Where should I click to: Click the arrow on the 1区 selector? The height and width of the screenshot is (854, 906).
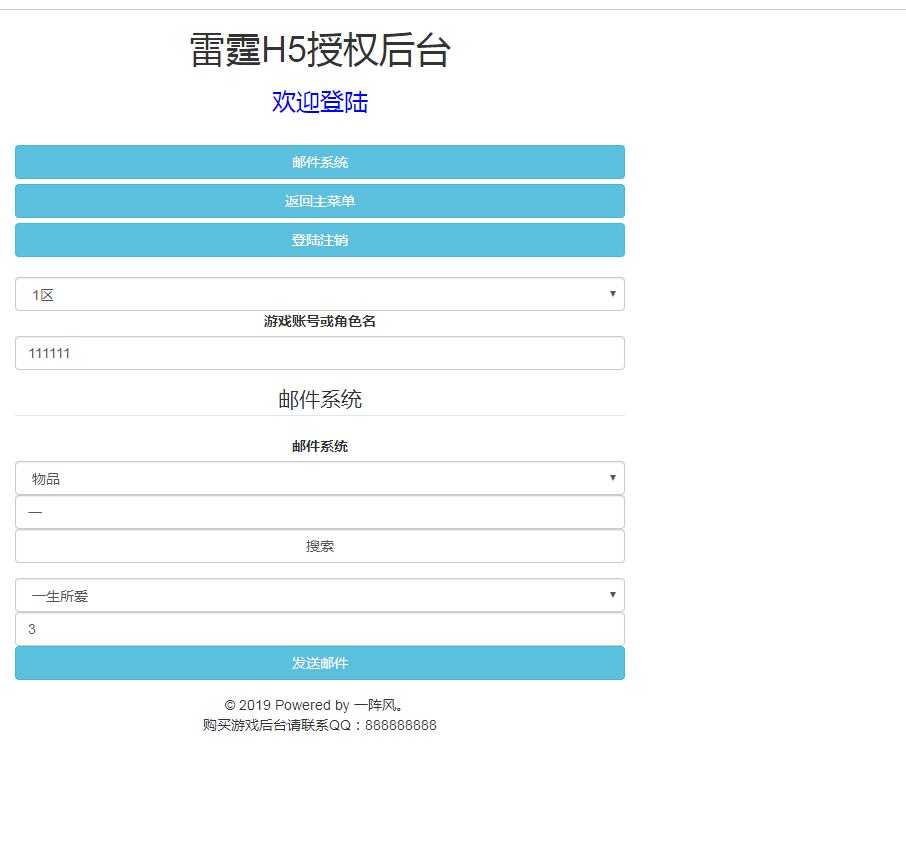612,294
